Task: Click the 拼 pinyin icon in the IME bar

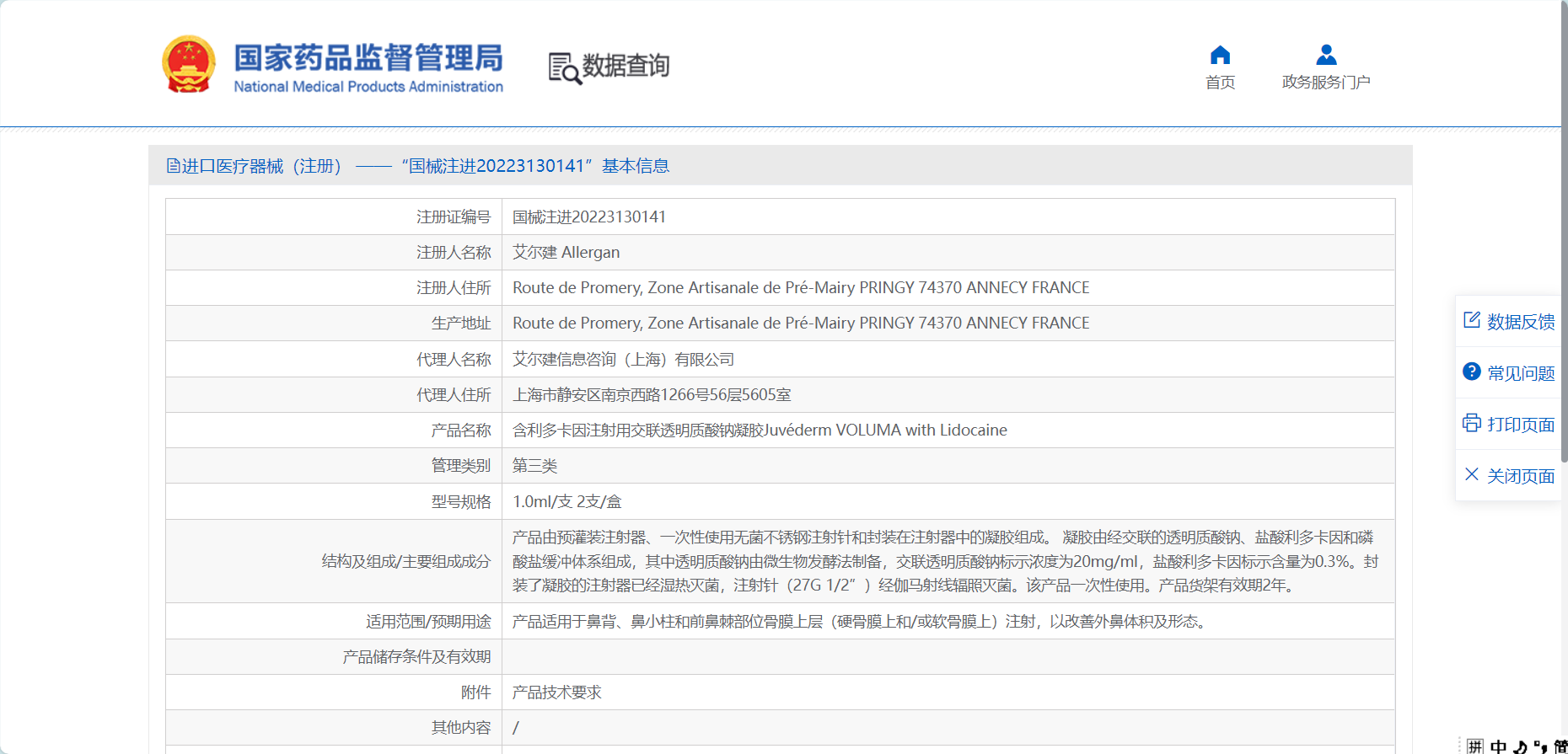Action: coord(1475,746)
